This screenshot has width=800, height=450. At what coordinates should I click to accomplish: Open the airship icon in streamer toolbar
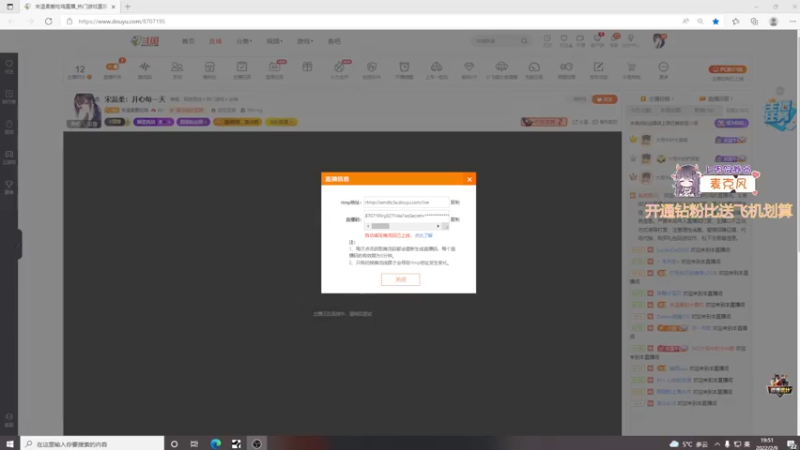[x=502, y=67]
